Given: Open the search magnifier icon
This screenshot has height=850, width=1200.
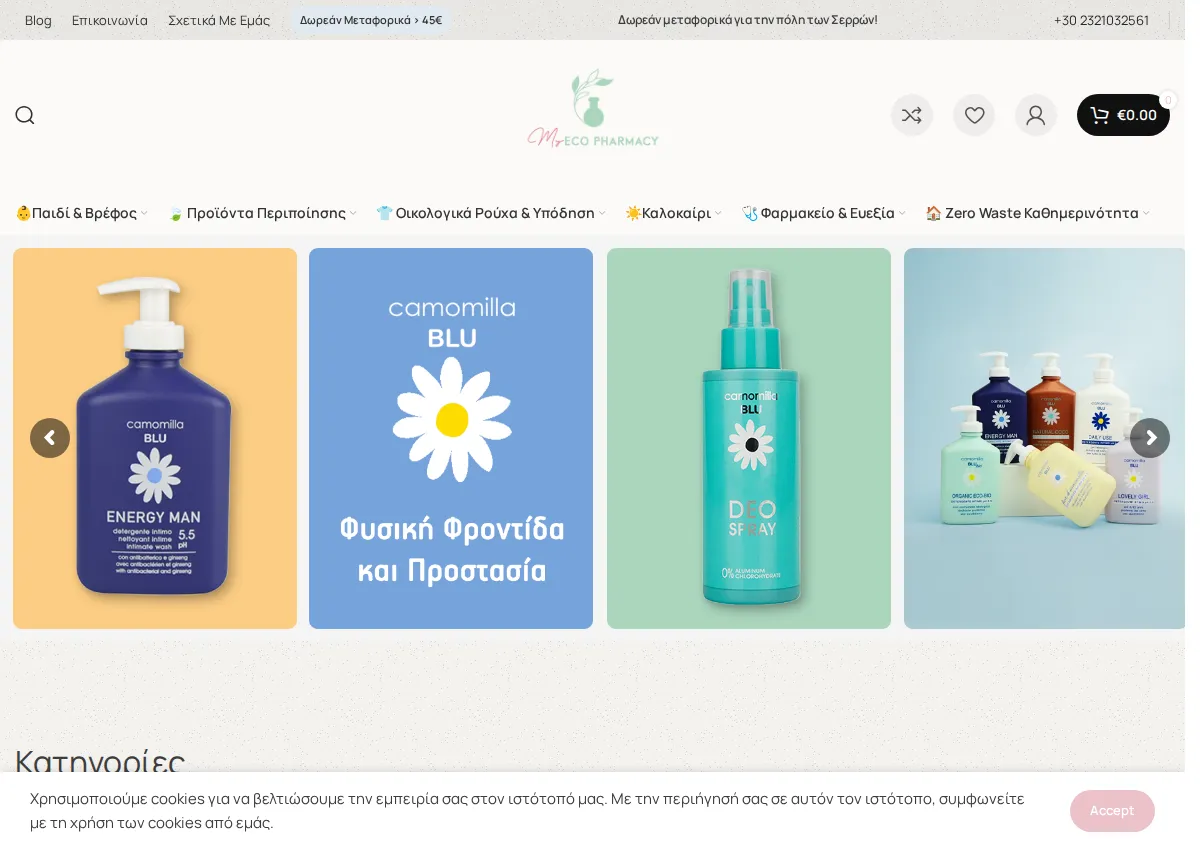Looking at the screenshot, I should pos(25,115).
